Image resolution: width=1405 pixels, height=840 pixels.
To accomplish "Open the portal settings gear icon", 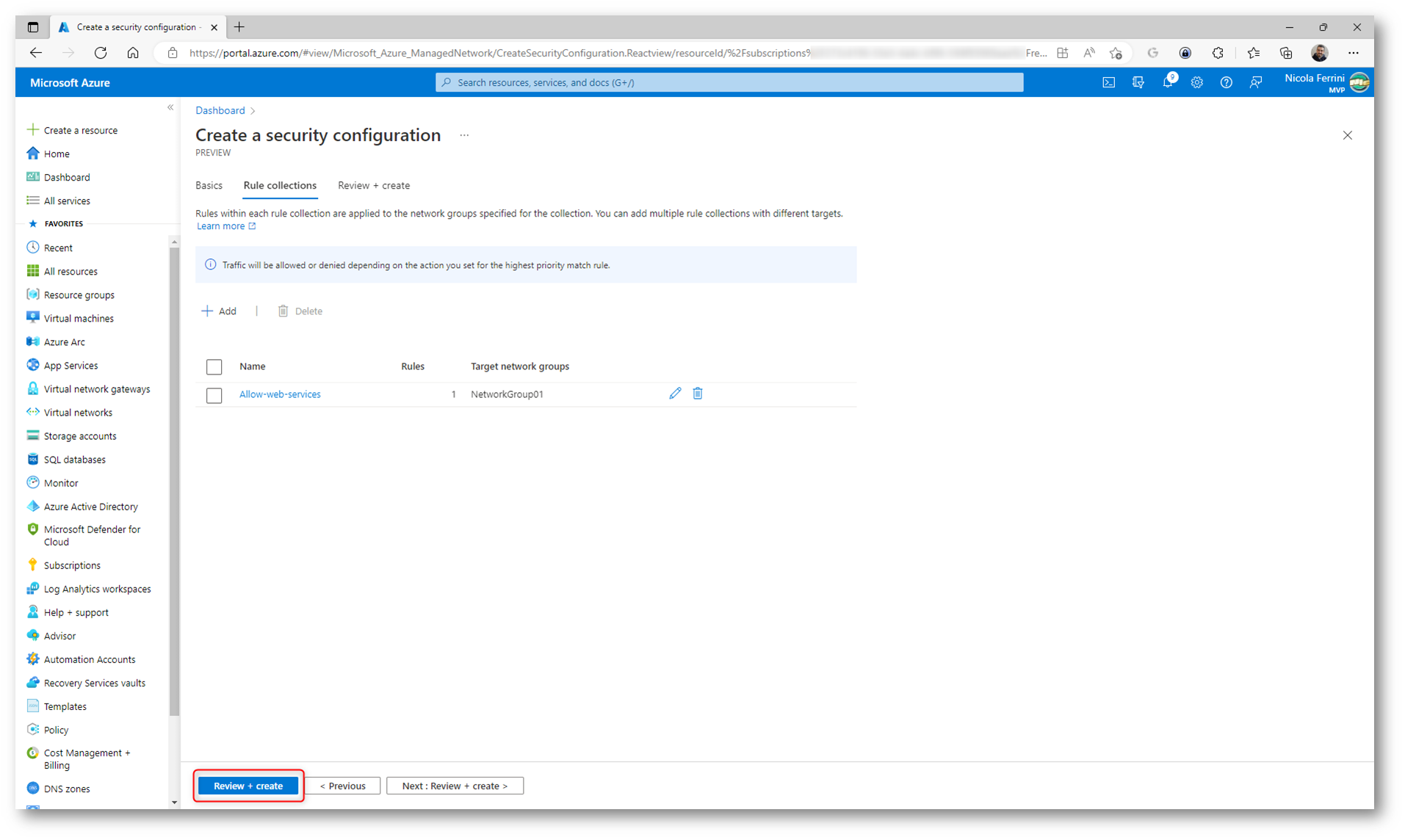I will coord(1196,82).
